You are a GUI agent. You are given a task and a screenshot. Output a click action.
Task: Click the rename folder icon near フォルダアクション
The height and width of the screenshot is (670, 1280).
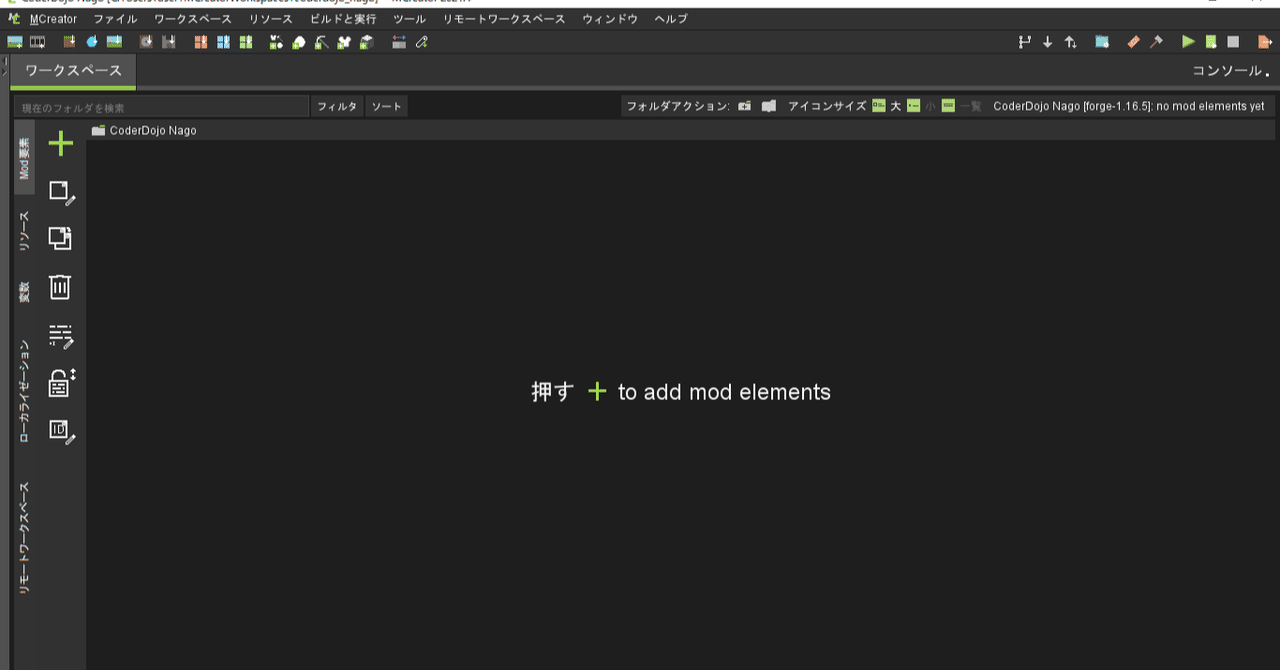click(x=769, y=106)
